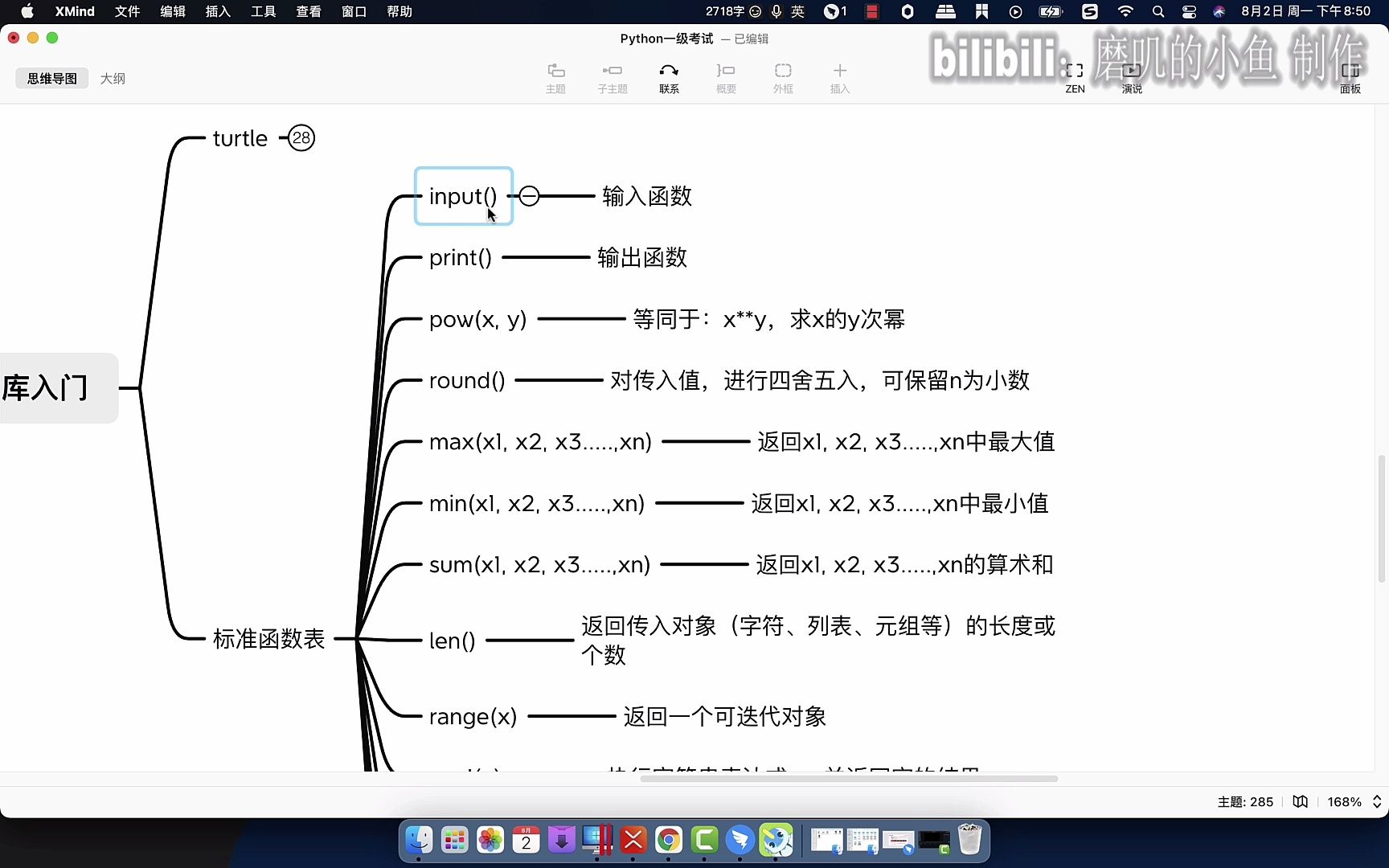Viewport: 1389px width, 868px height.
Task: Switch to the 大纲 outline tab
Action: (x=113, y=78)
